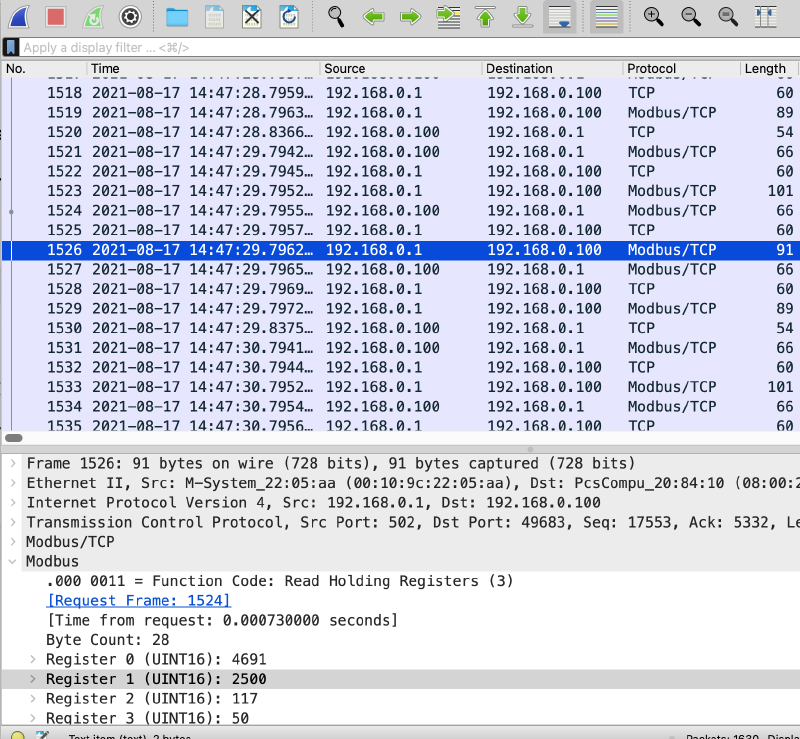Expand the Frame 1526 details row
Image resolution: width=800 pixels, height=739 pixels.
pos(12,464)
